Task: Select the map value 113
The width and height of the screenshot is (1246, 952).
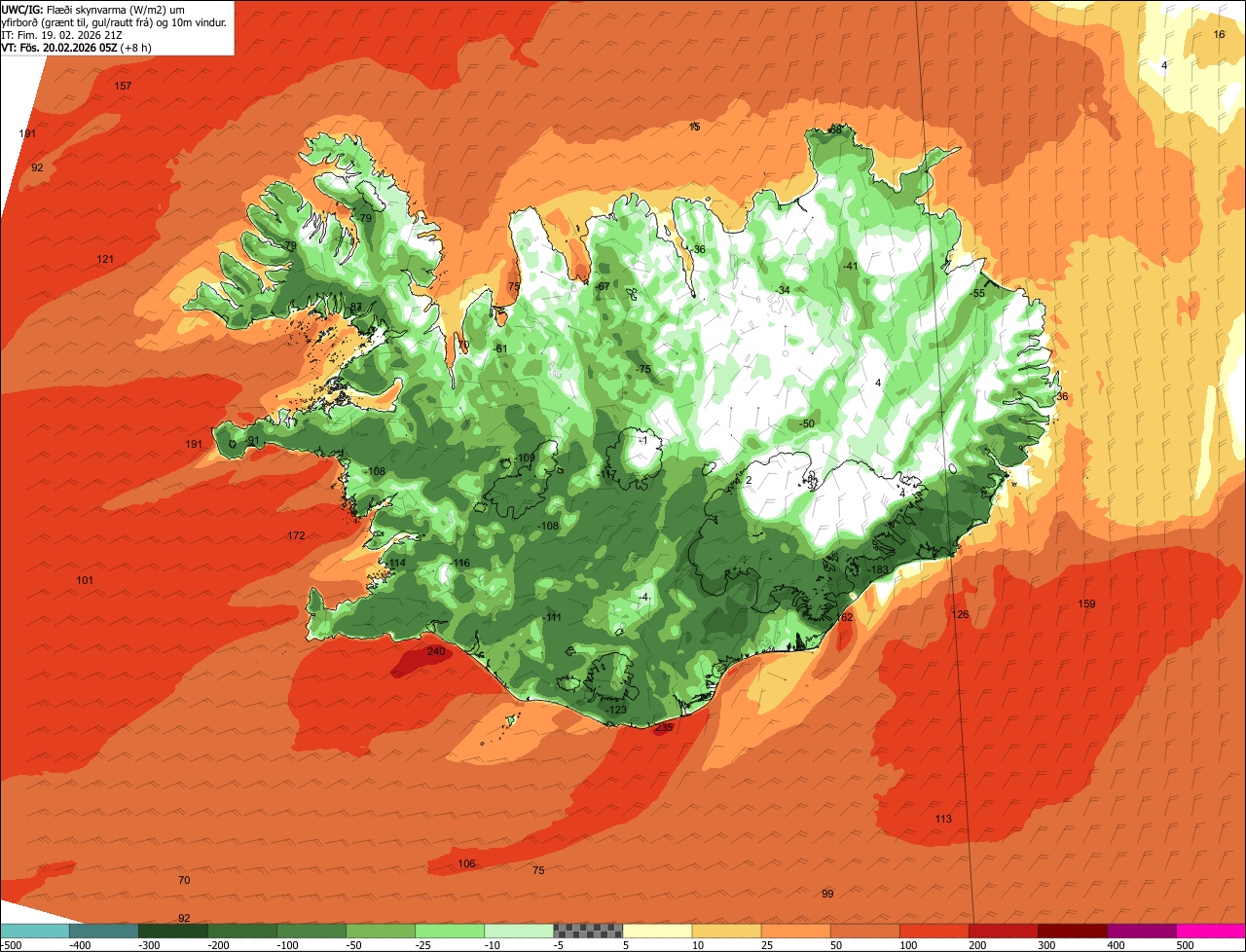Action: (x=942, y=820)
